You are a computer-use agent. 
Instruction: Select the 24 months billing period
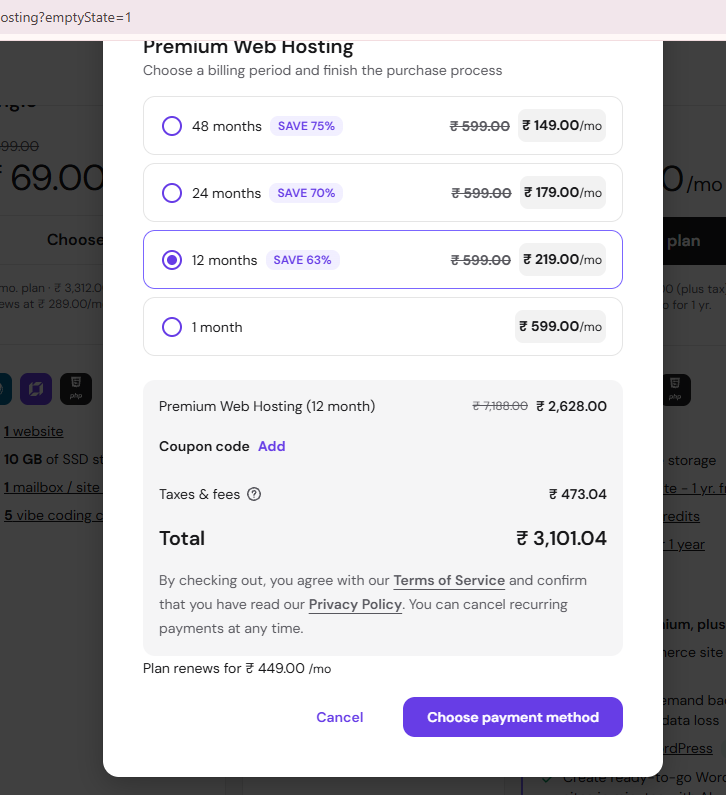[383, 193]
